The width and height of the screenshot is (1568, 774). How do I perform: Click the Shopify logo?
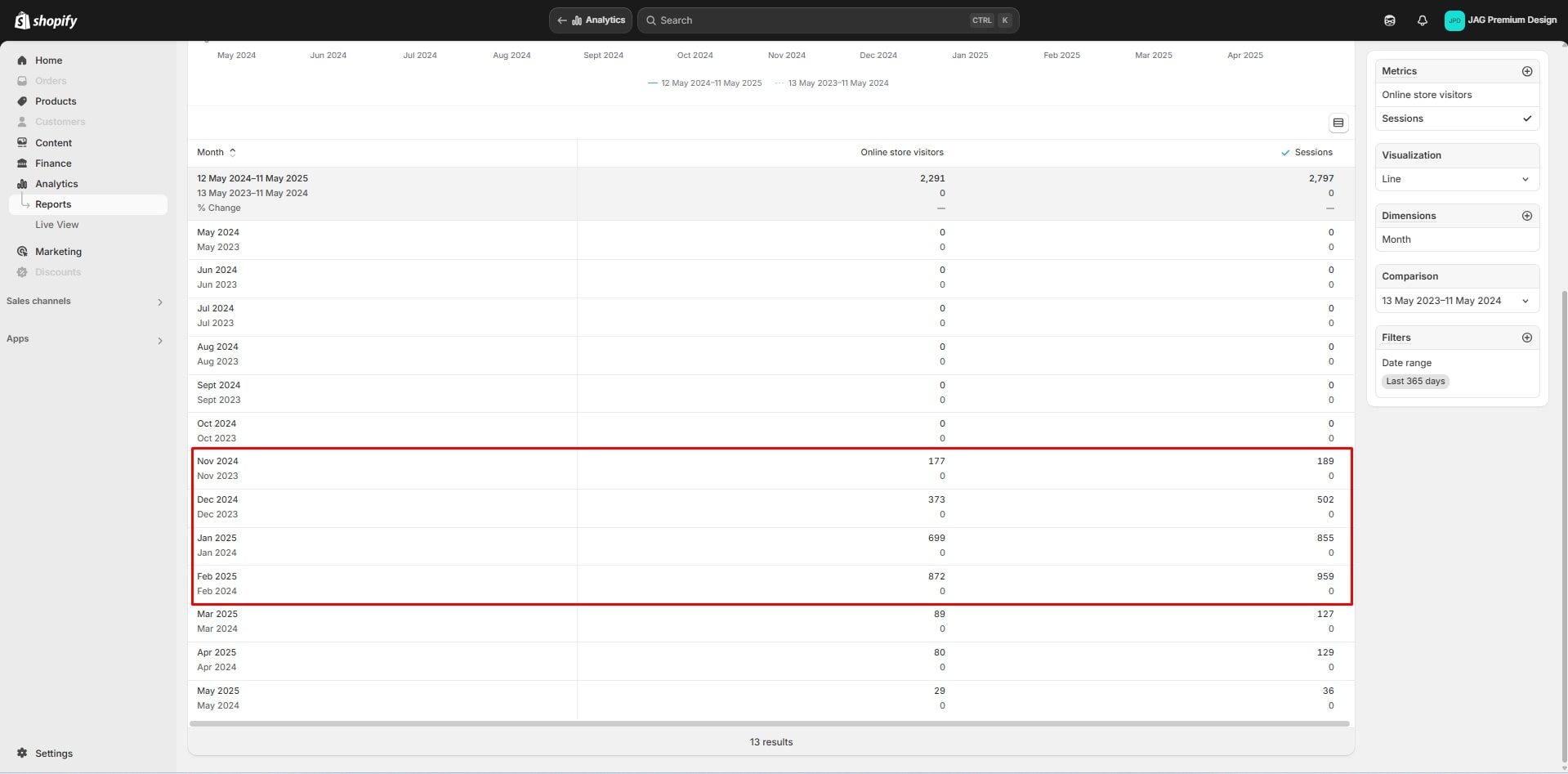[46, 20]
